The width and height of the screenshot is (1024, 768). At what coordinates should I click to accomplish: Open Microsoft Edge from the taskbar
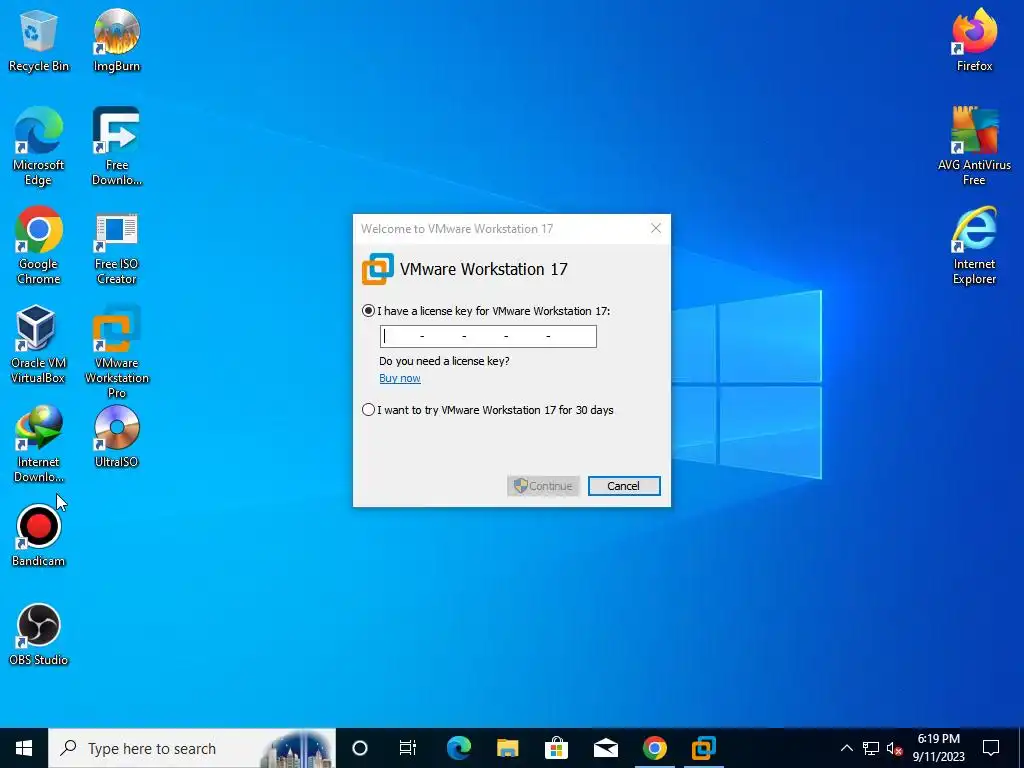(x=458, y=748)
